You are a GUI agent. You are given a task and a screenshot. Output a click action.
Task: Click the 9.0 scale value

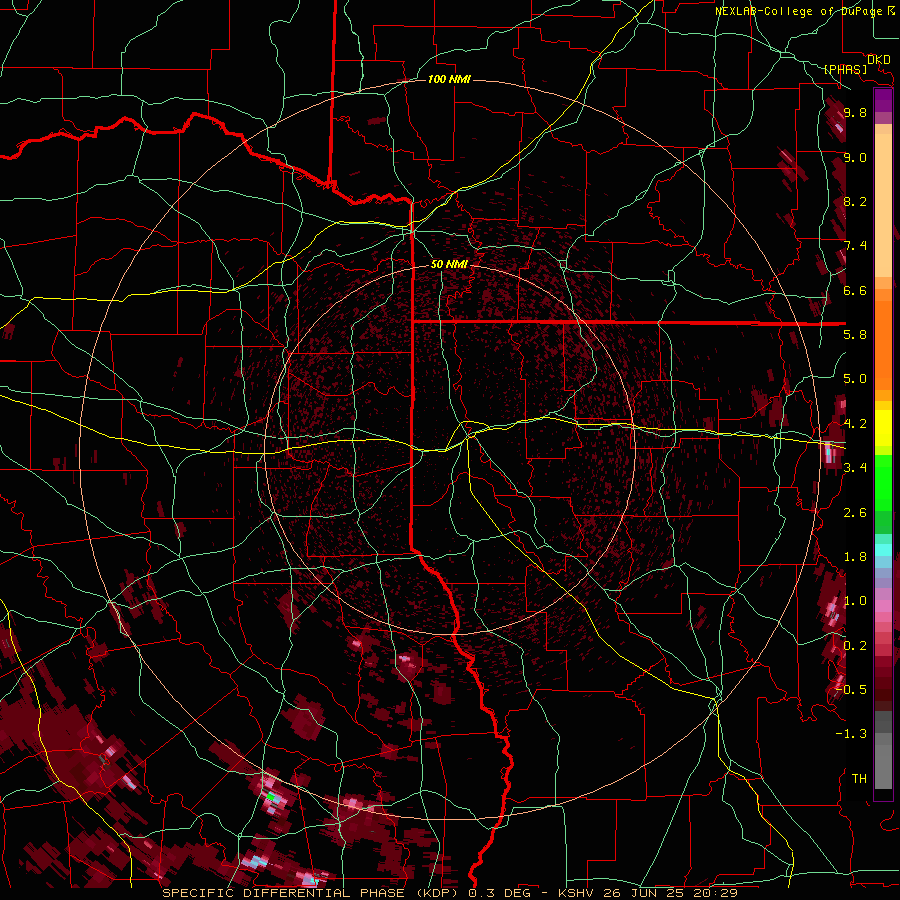855,157
